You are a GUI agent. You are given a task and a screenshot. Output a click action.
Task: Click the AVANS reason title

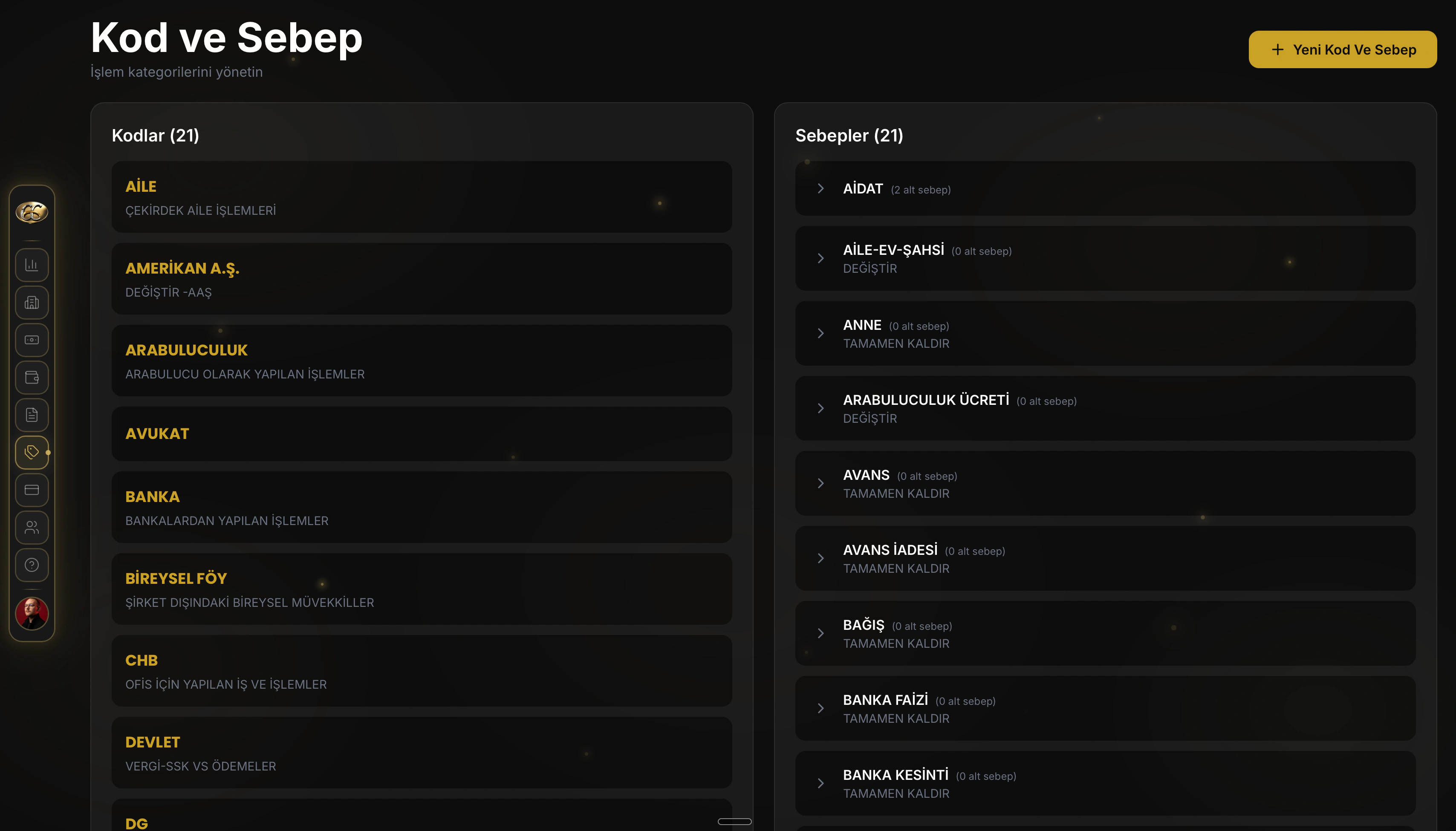coord(866,475)
